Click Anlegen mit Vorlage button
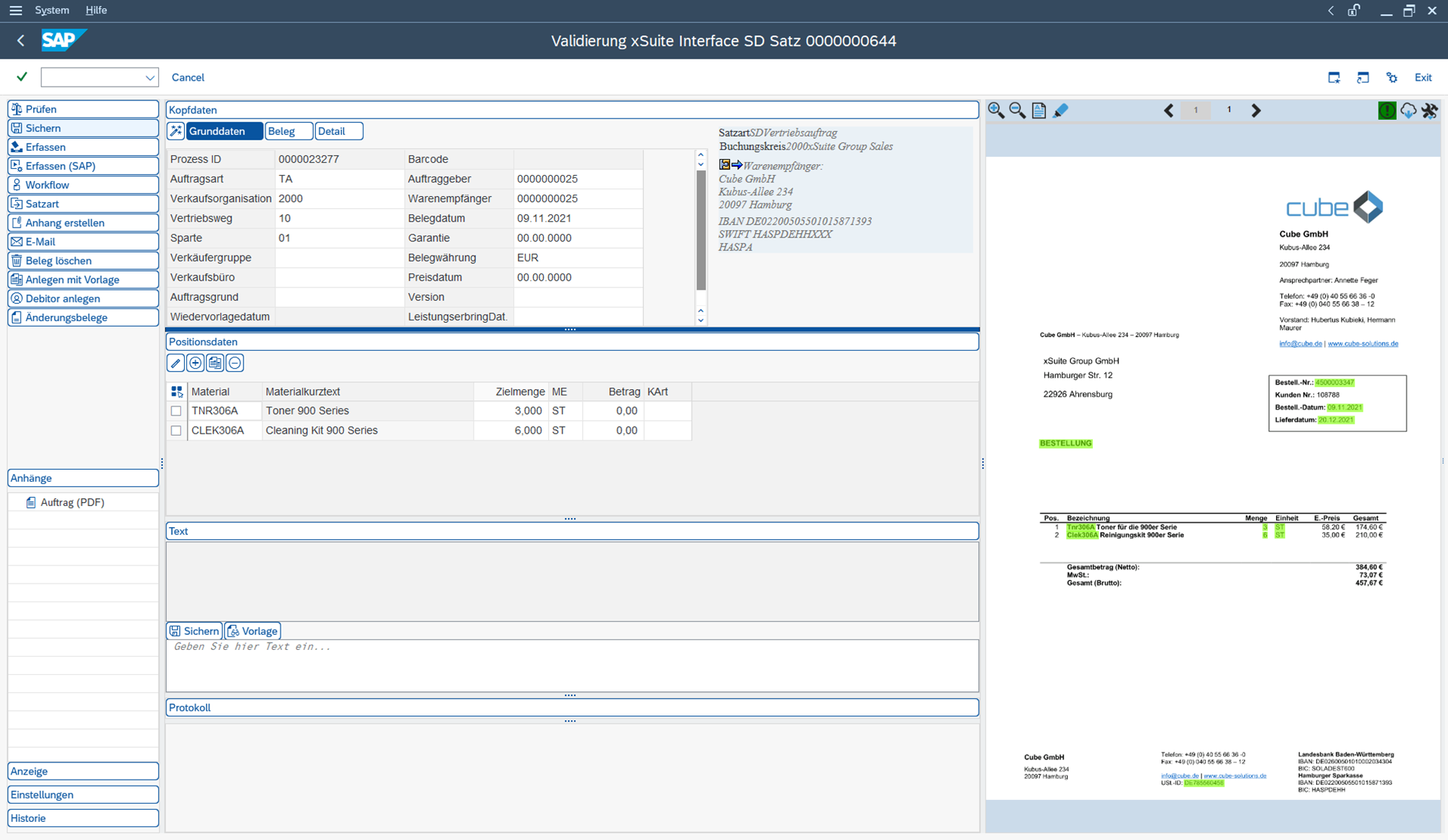 coord(83,280)
